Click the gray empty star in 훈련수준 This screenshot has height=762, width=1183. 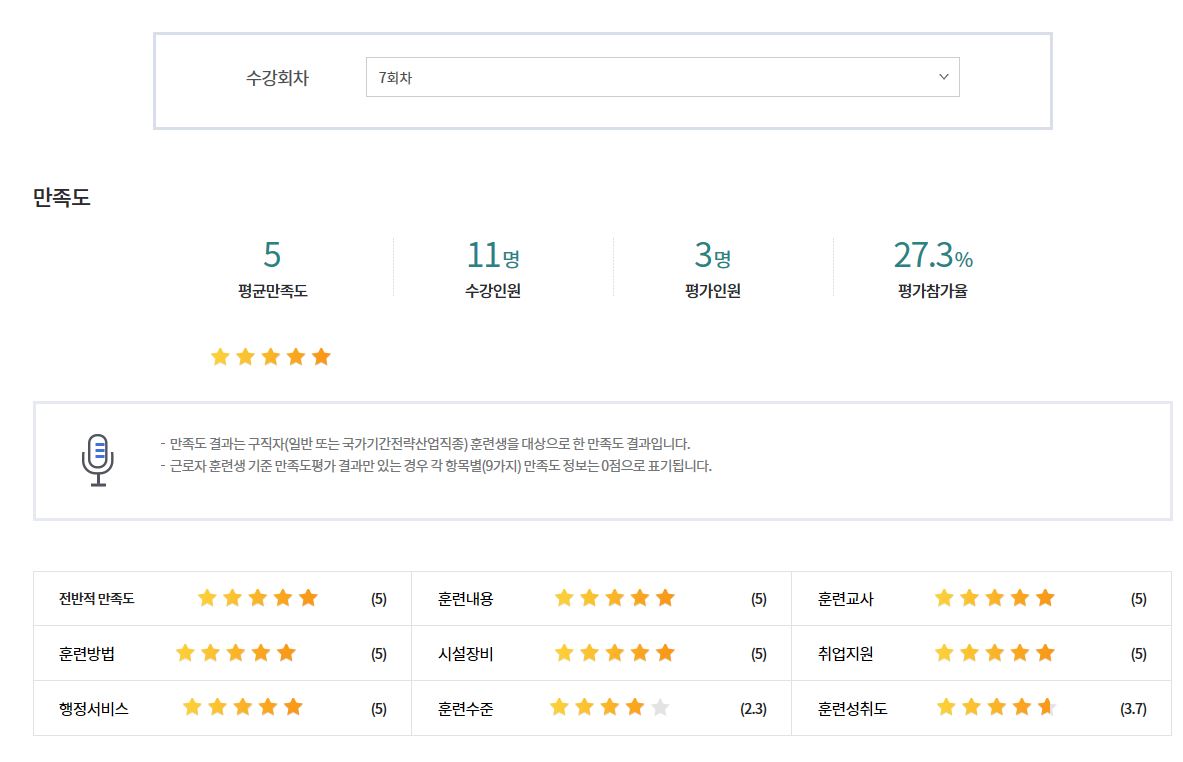(660, 708)
